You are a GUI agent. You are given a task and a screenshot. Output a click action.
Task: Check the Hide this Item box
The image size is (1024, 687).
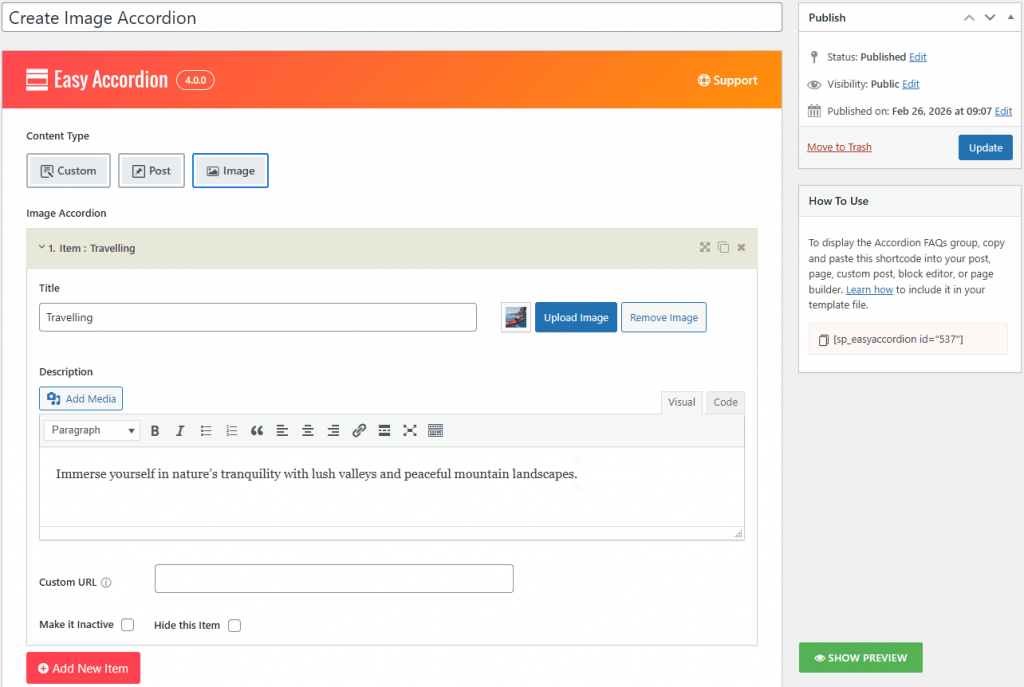point(234,626)
